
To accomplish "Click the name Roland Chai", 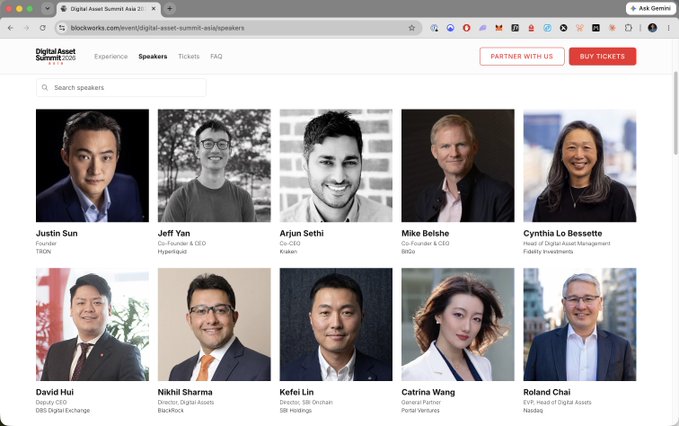I will coord(547,392).
